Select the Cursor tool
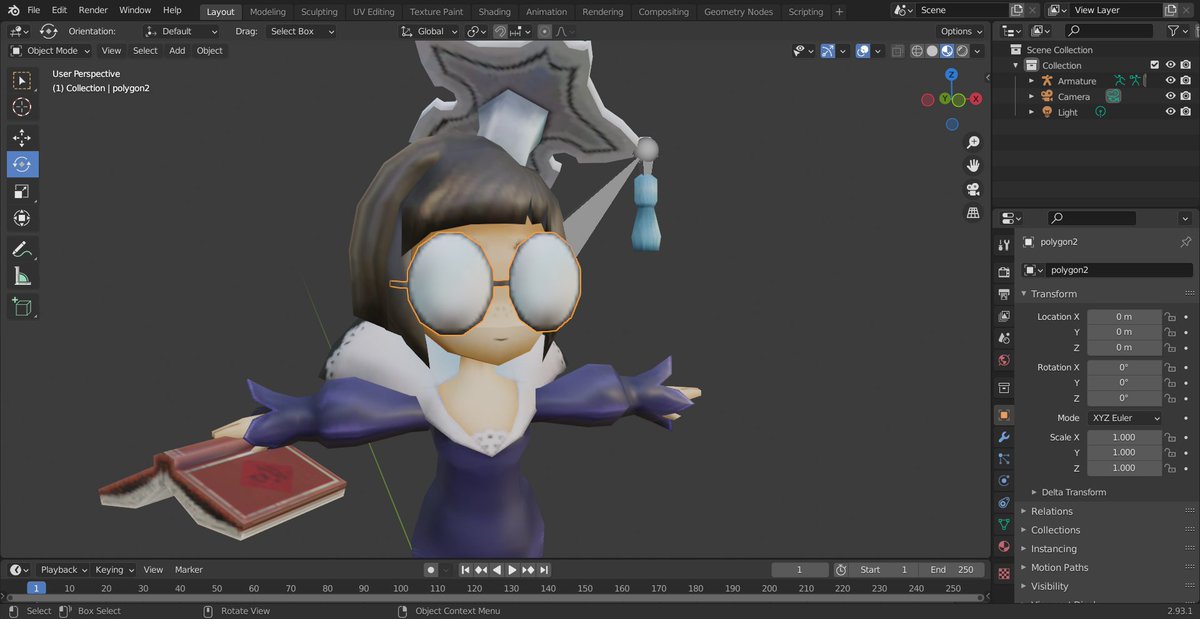The width and height of the screenshot is (1200, 619). click(x=22, y=107)
